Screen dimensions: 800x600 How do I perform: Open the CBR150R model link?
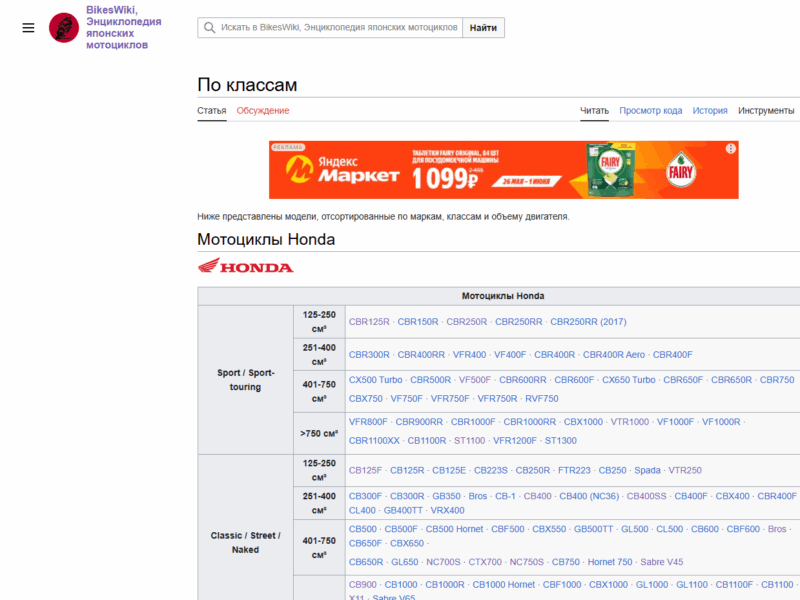[x=418, y=322]
